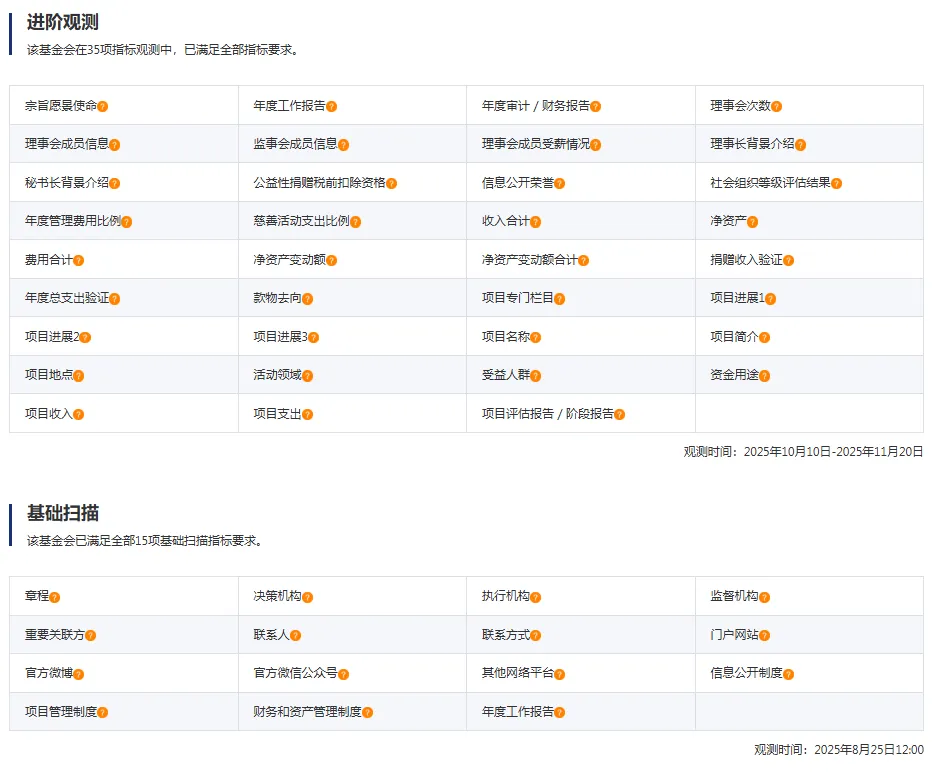
Task: Click the help icon beside 财务和资产管理制度
Action: click(367, 712)
